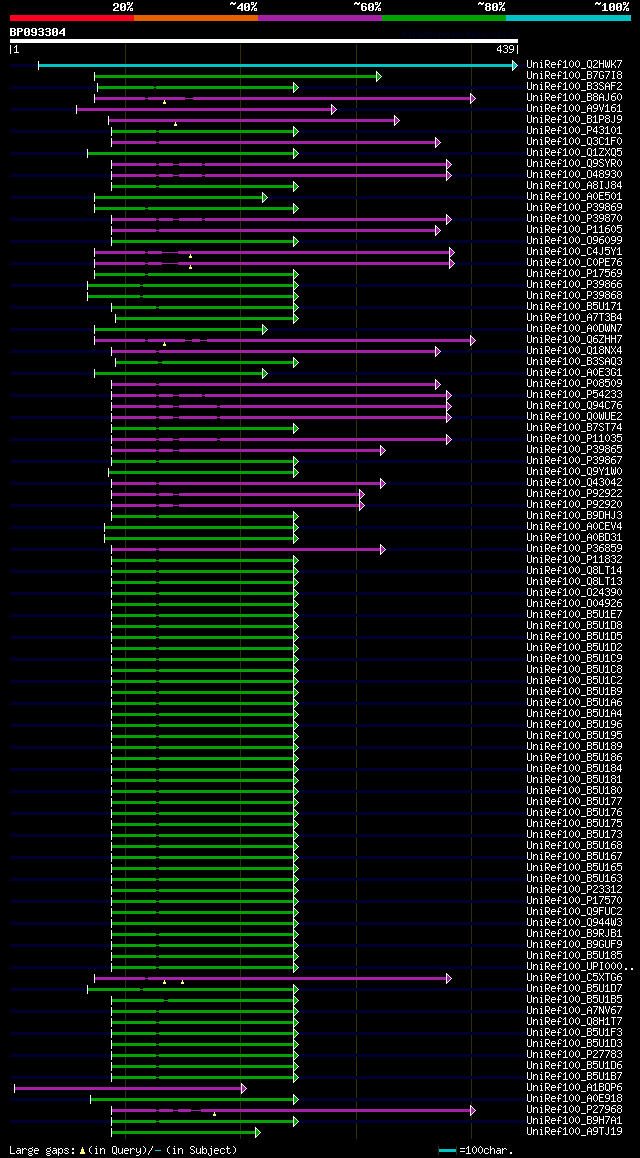Select the UniRef100_A1BQP6 label
This screenshot has width=640, height=1158.
(574, 1087)
